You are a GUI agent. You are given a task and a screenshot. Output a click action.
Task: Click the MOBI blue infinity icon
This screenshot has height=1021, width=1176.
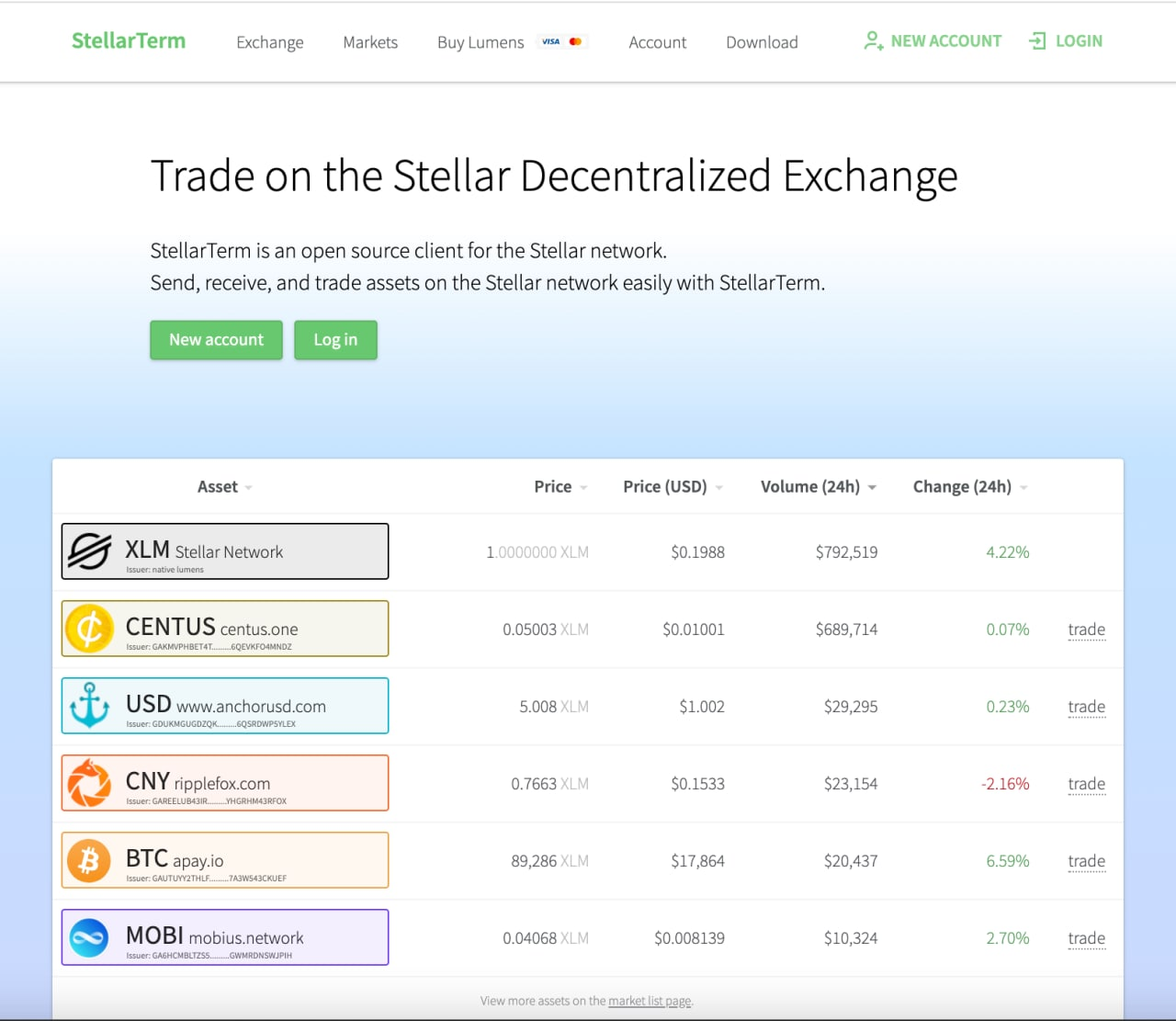pyautogui.click(x=90, y=937)
